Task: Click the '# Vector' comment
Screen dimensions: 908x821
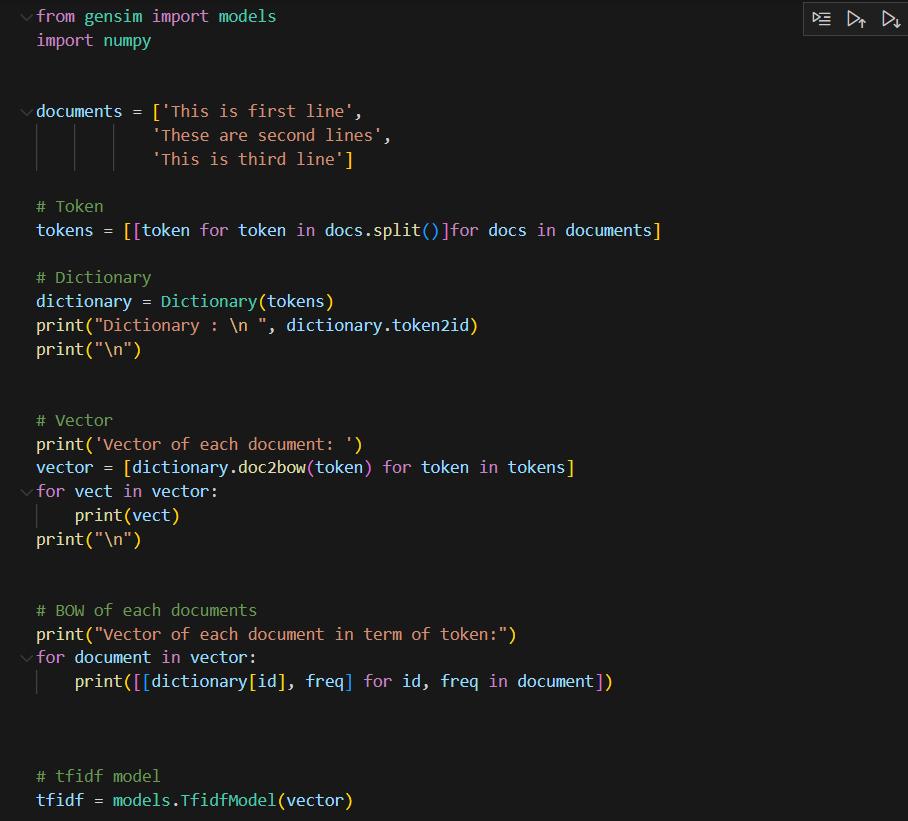Action: coord(74,420)
